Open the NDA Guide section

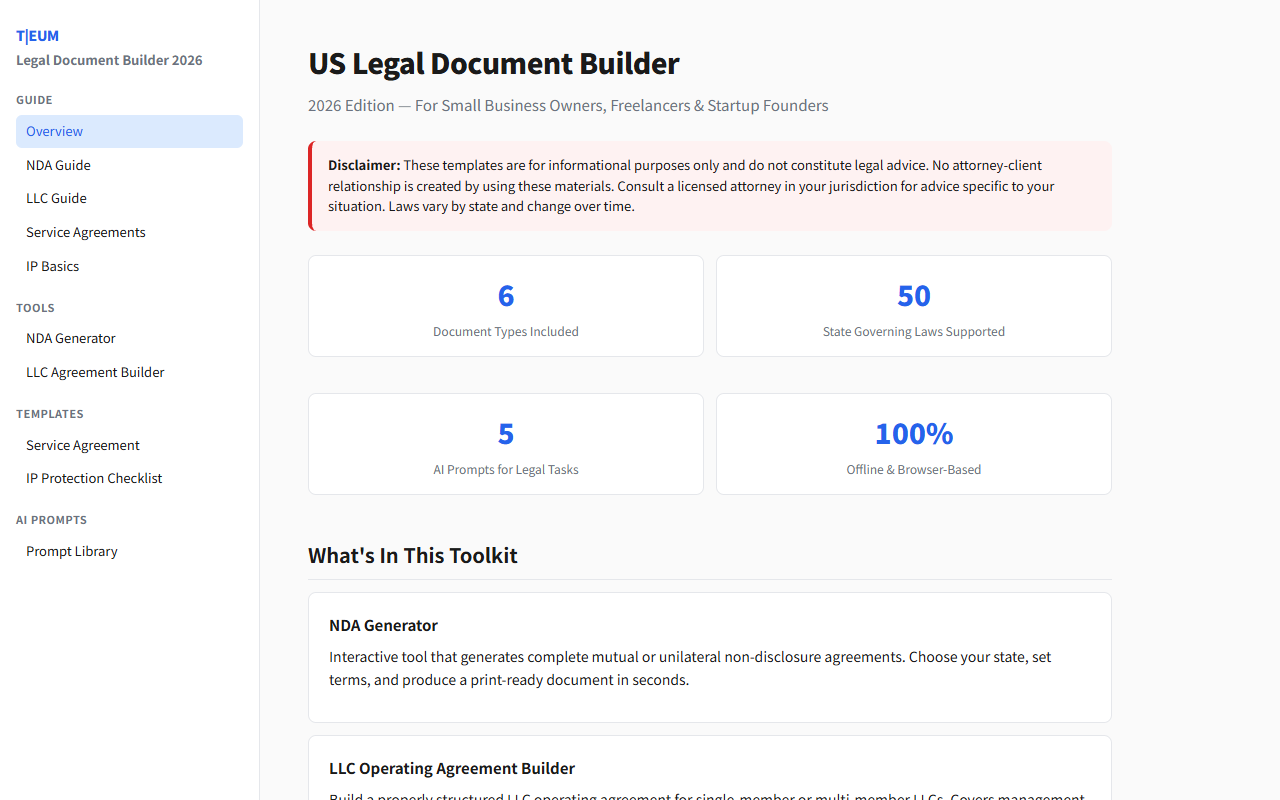pos(58,164)
